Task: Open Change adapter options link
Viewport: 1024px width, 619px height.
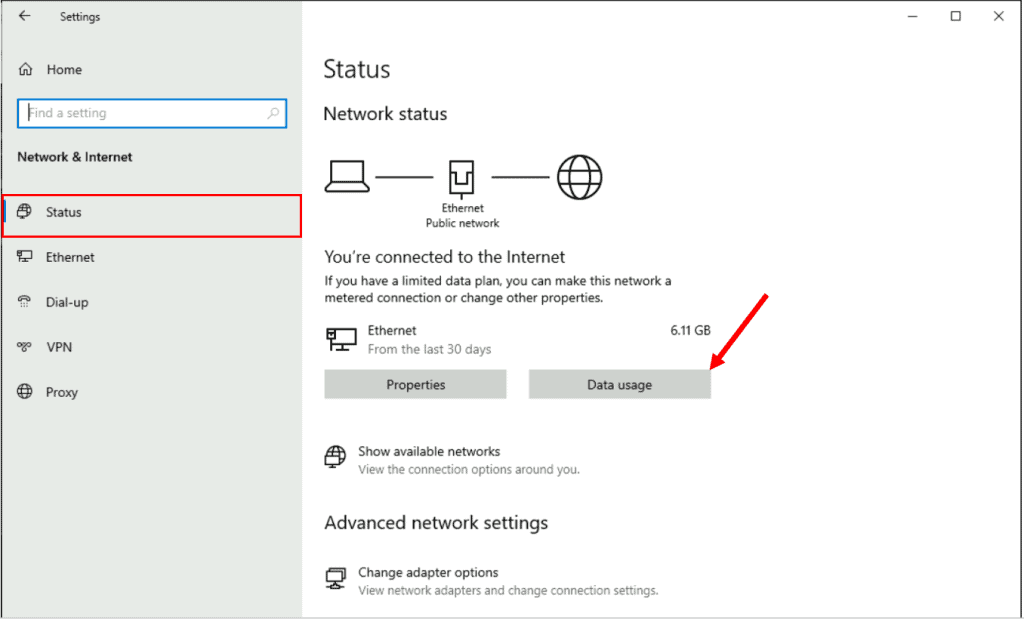Action: pos(428,573)
